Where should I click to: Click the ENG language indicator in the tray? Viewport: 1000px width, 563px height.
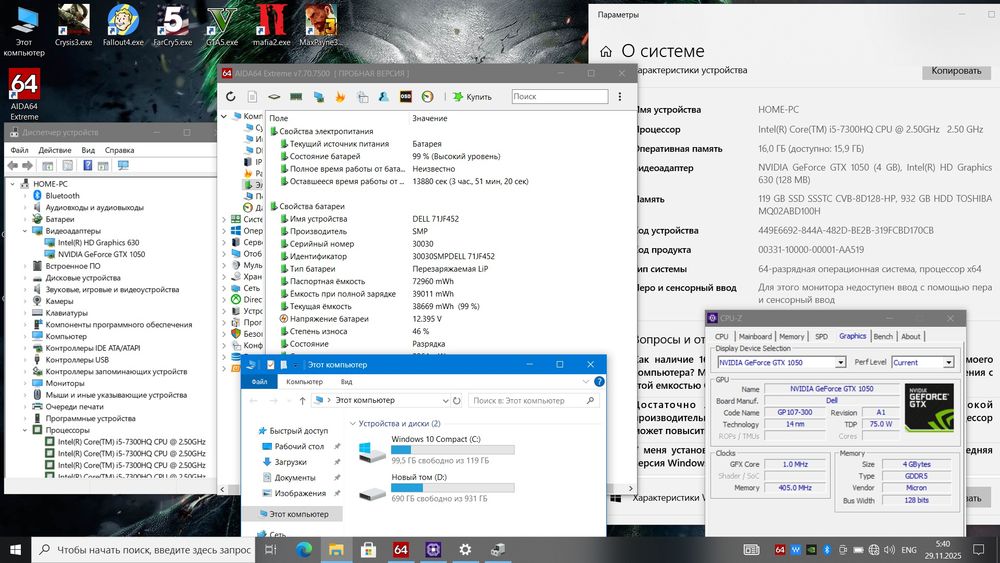coord(909,550)
